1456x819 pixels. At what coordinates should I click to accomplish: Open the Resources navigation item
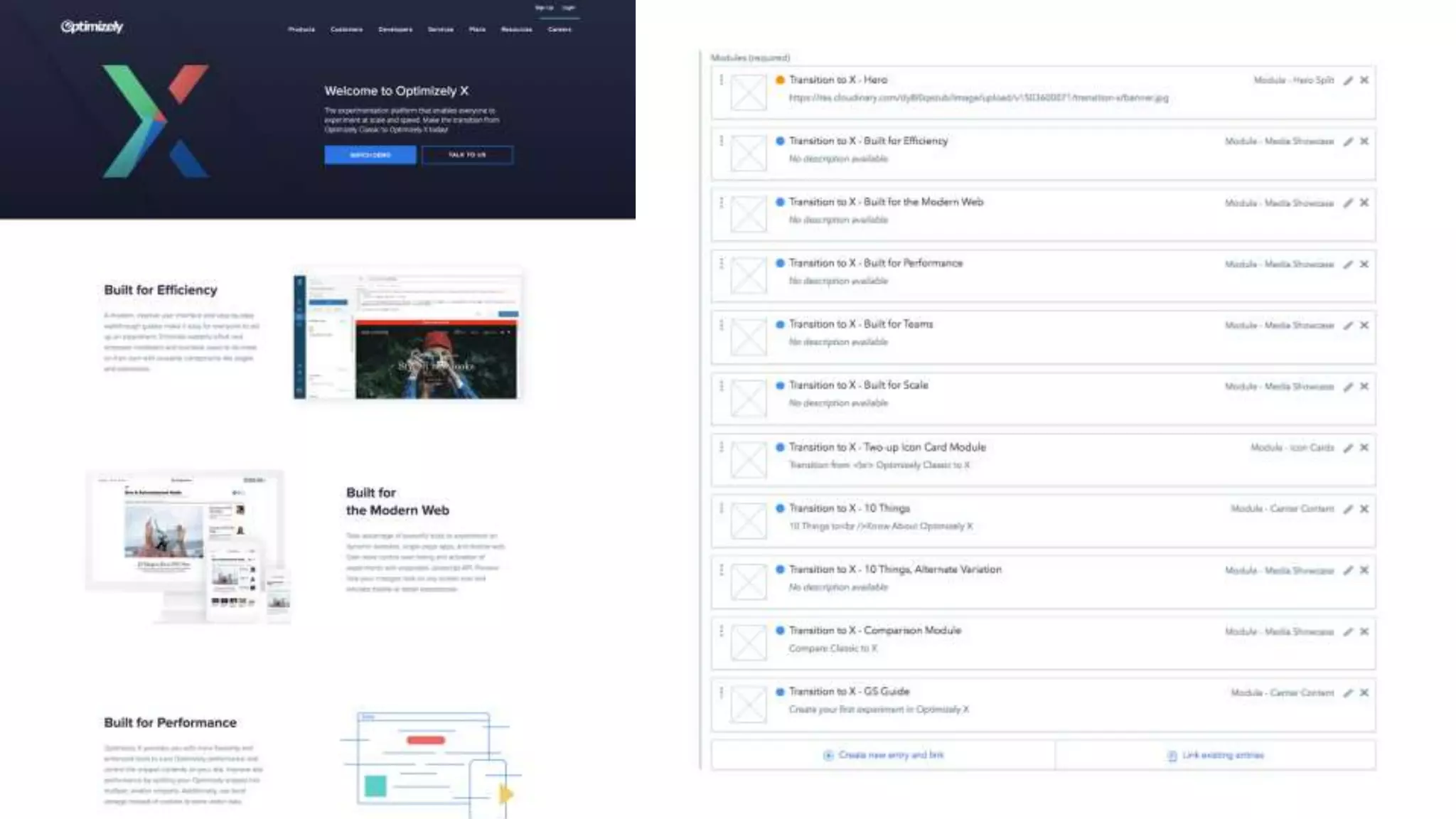tap(516, 30)
